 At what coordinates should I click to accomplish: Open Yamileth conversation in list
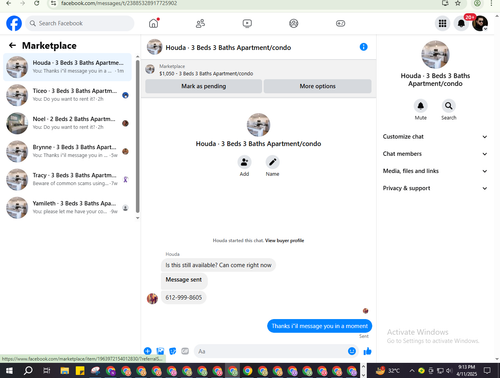point(68,207)
